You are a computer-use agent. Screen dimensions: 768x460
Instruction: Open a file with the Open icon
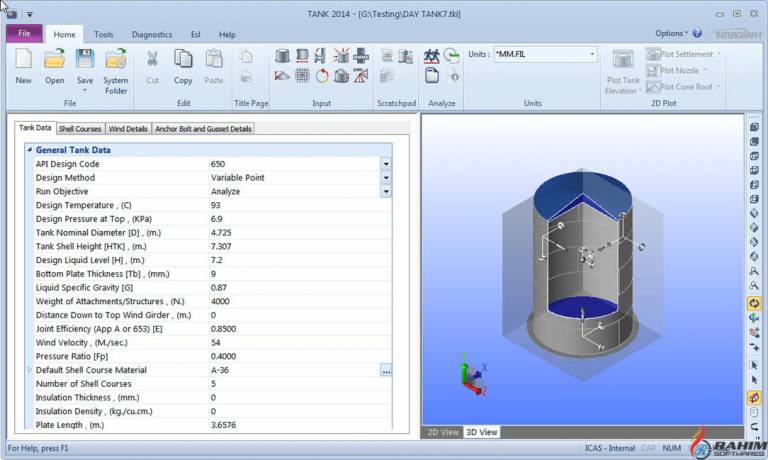[54, 59]
